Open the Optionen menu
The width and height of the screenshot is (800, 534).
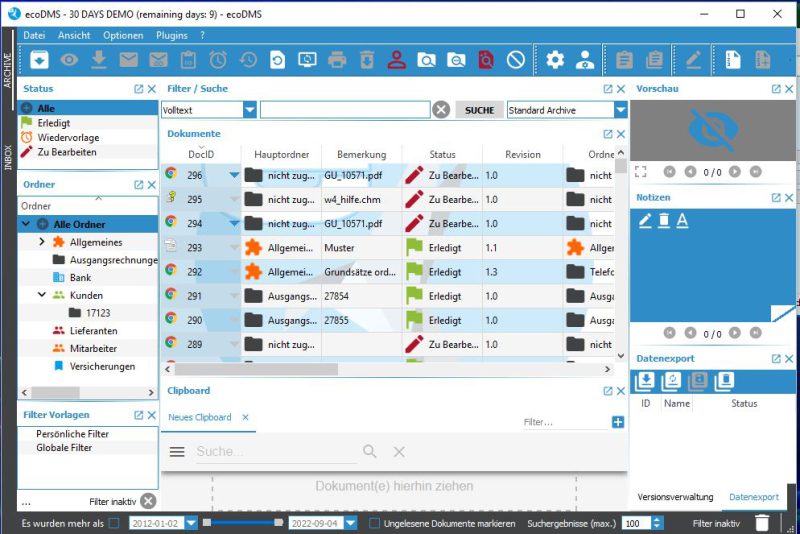(123, 35)
